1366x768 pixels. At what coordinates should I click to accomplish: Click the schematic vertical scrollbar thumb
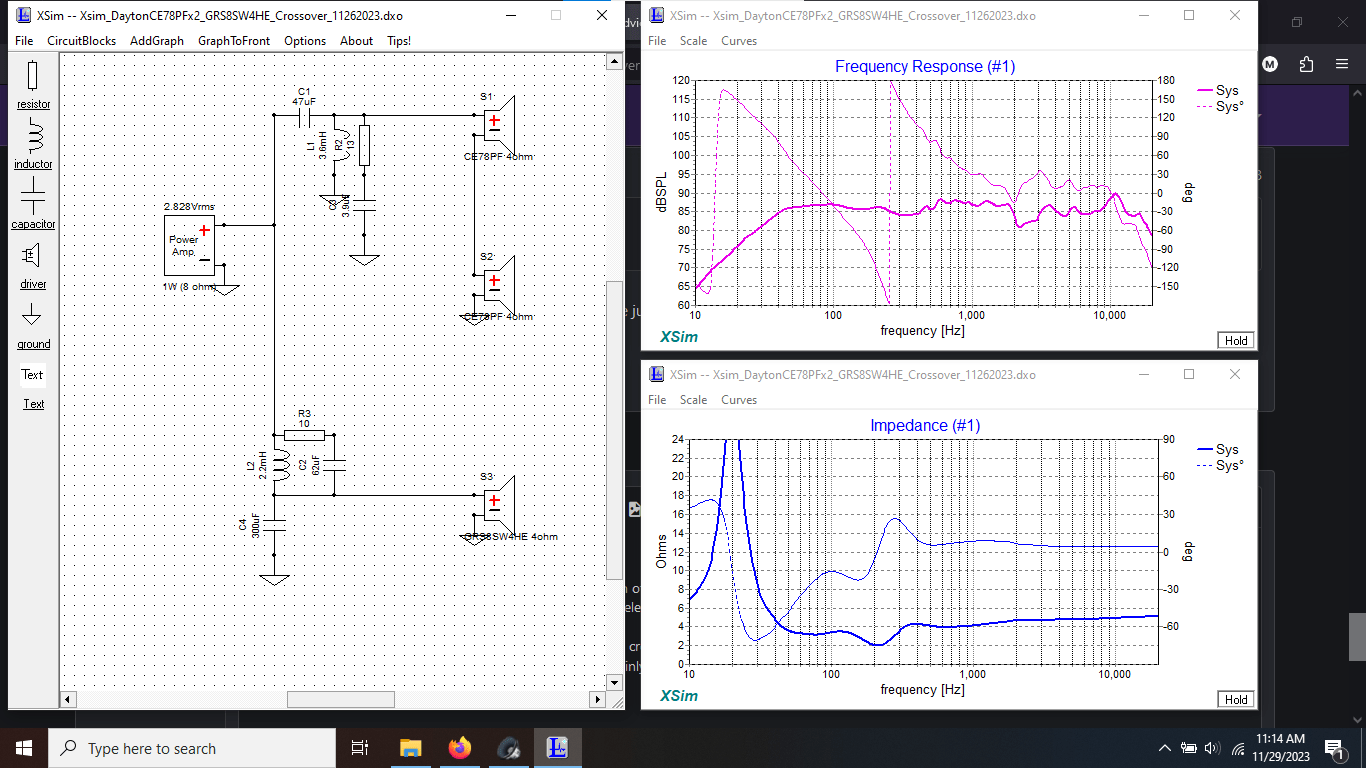click(614, 430)
